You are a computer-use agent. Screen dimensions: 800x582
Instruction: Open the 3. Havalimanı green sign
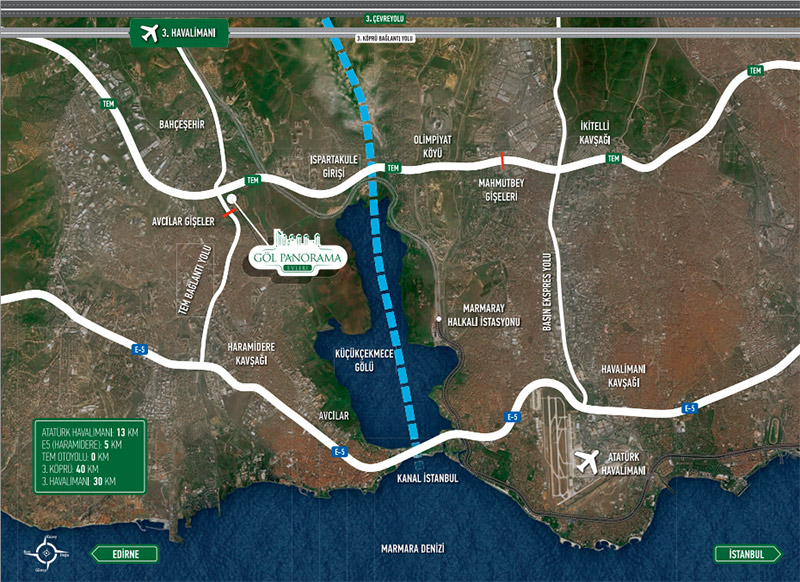point(180,34)
